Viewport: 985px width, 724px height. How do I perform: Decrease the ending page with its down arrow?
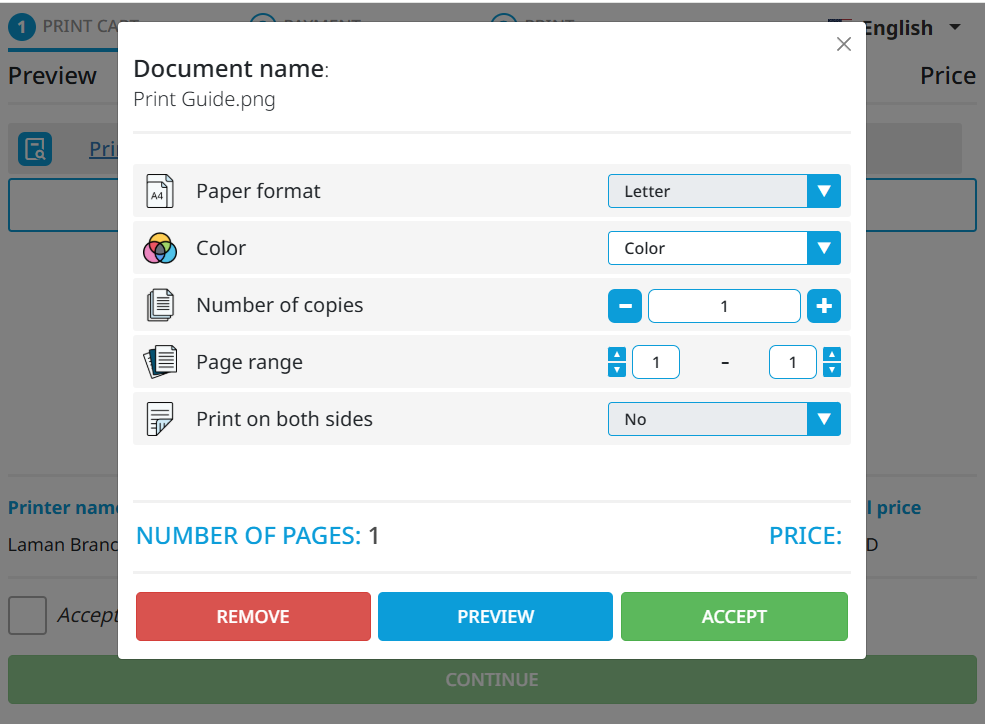[x=833, y=369]
